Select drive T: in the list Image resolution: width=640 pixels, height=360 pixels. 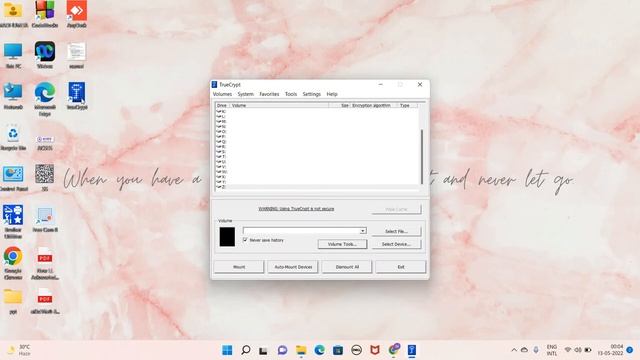coord(317,157)
